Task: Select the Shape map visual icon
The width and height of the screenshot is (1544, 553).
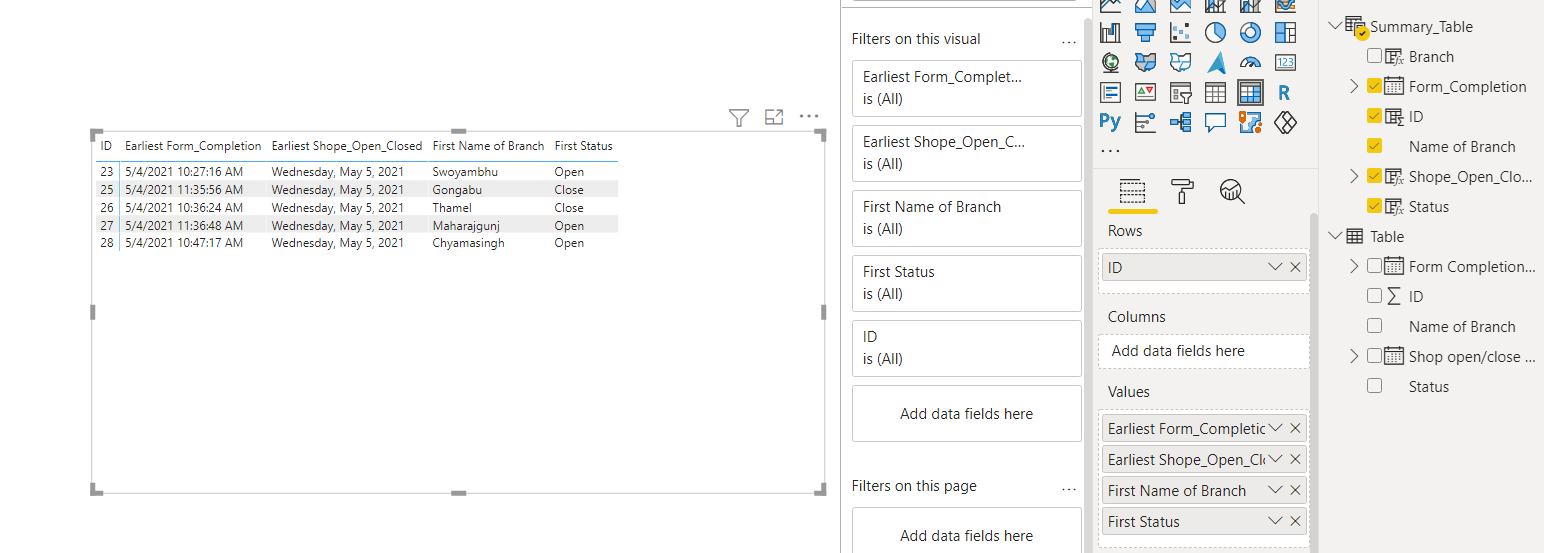Action: click(x=1180, y=62)
